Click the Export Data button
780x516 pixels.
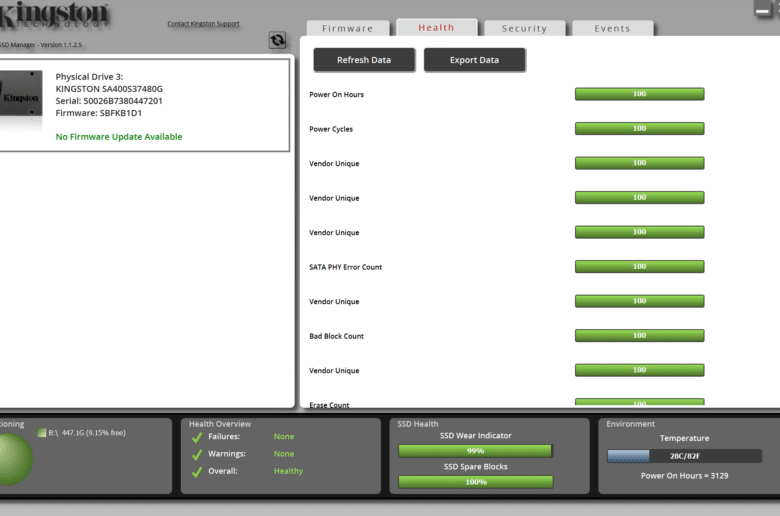point(475,60)
